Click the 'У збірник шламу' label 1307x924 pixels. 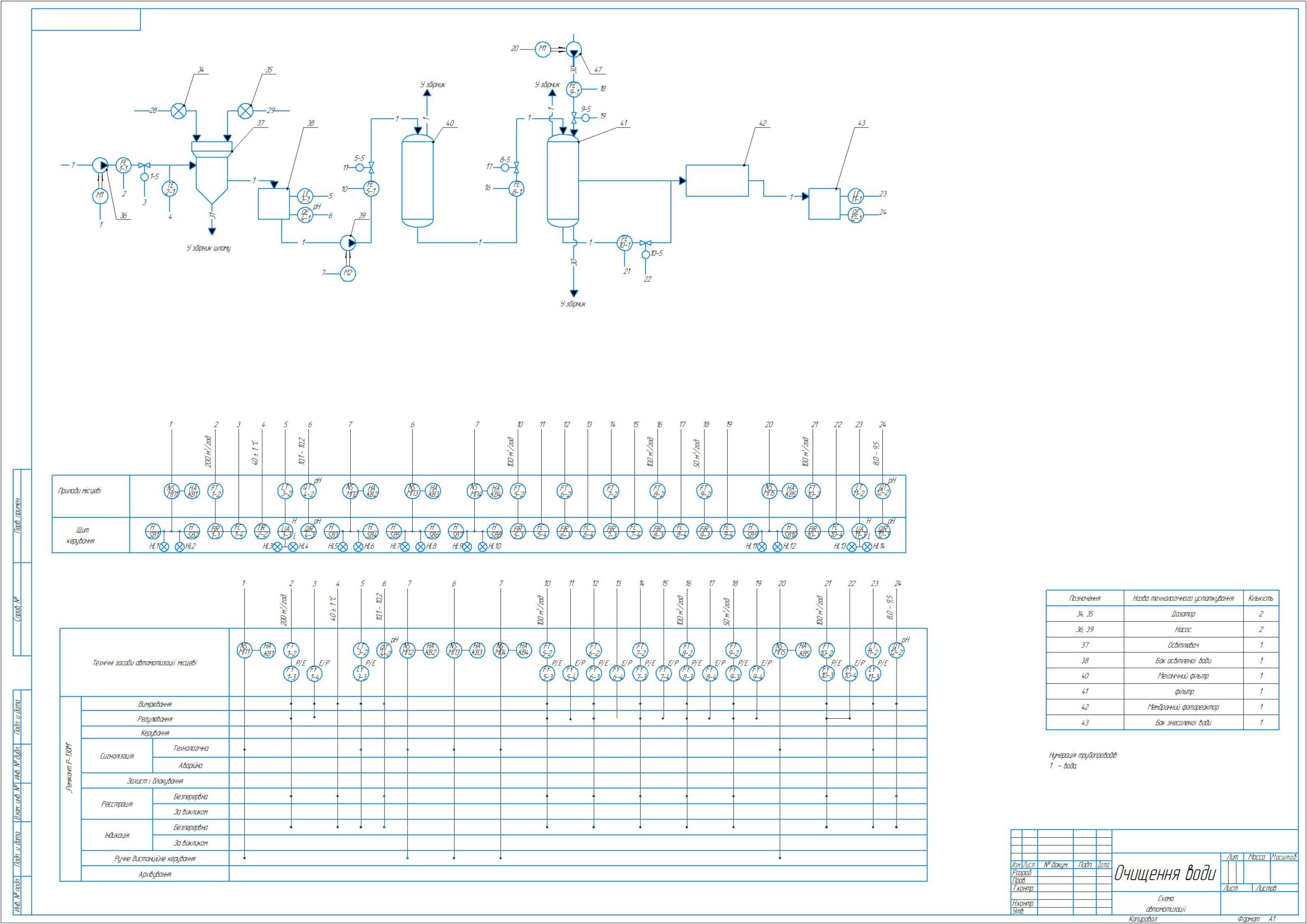click(209, 248)
